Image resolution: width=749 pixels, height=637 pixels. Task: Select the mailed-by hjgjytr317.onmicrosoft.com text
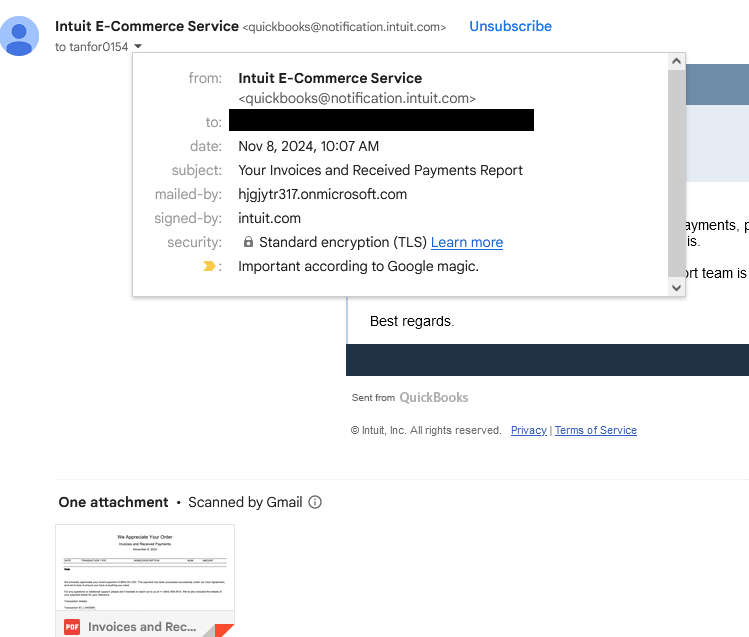pos(322,194)
